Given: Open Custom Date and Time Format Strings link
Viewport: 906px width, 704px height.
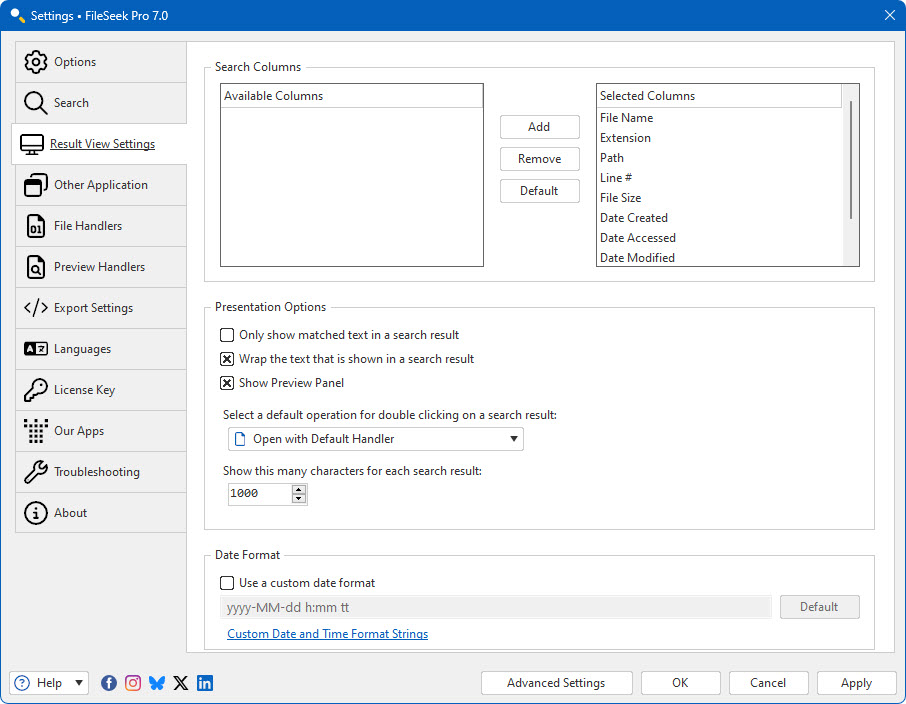Looking at the screenshot, I should tap(328, 634).
